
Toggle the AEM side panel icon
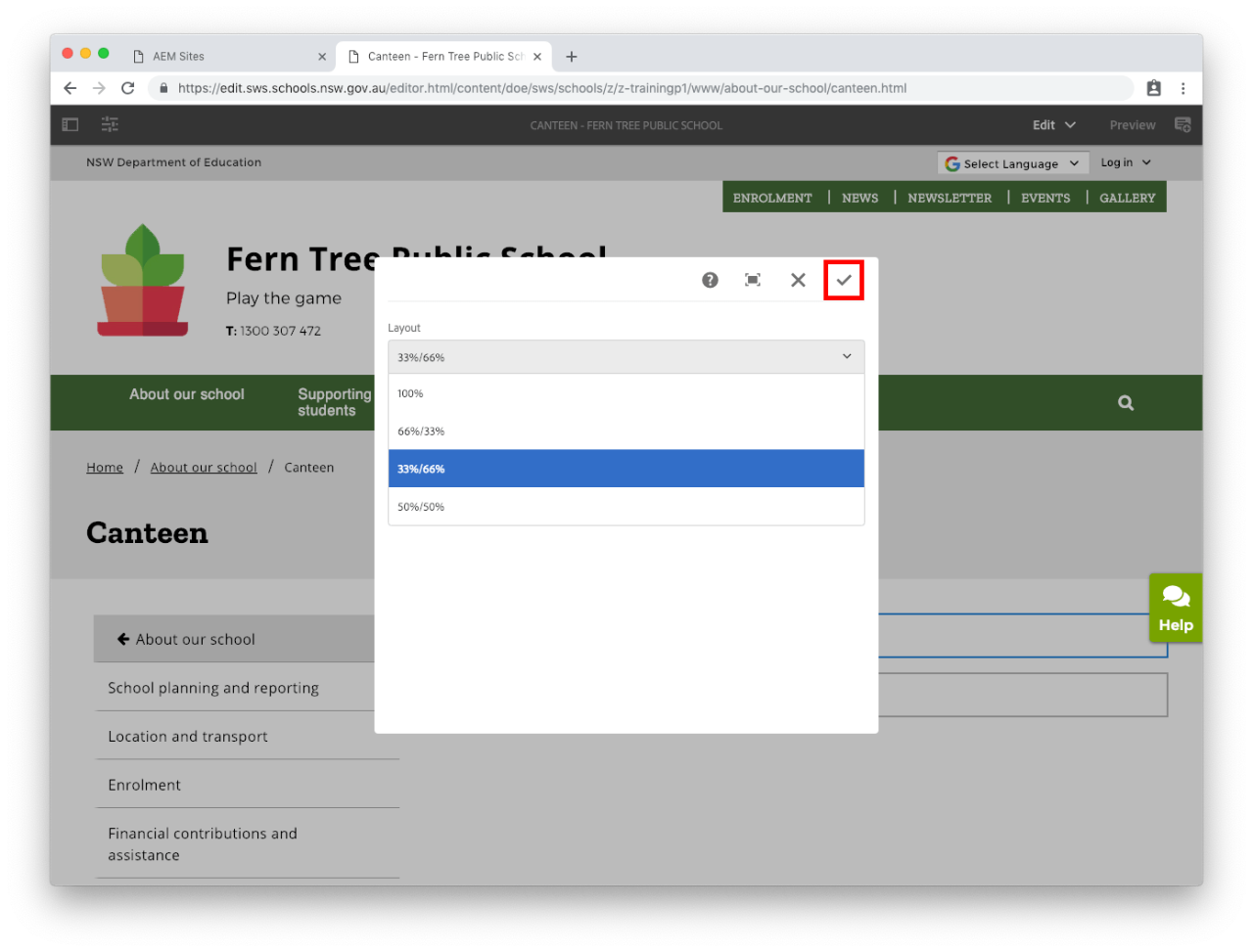tap(70, 125)
